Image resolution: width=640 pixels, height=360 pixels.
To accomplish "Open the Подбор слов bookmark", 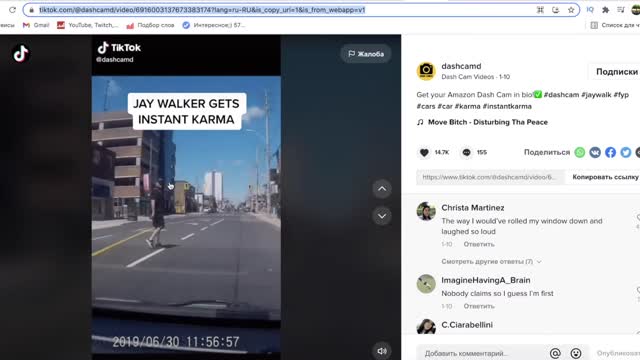I will (150, 25).
